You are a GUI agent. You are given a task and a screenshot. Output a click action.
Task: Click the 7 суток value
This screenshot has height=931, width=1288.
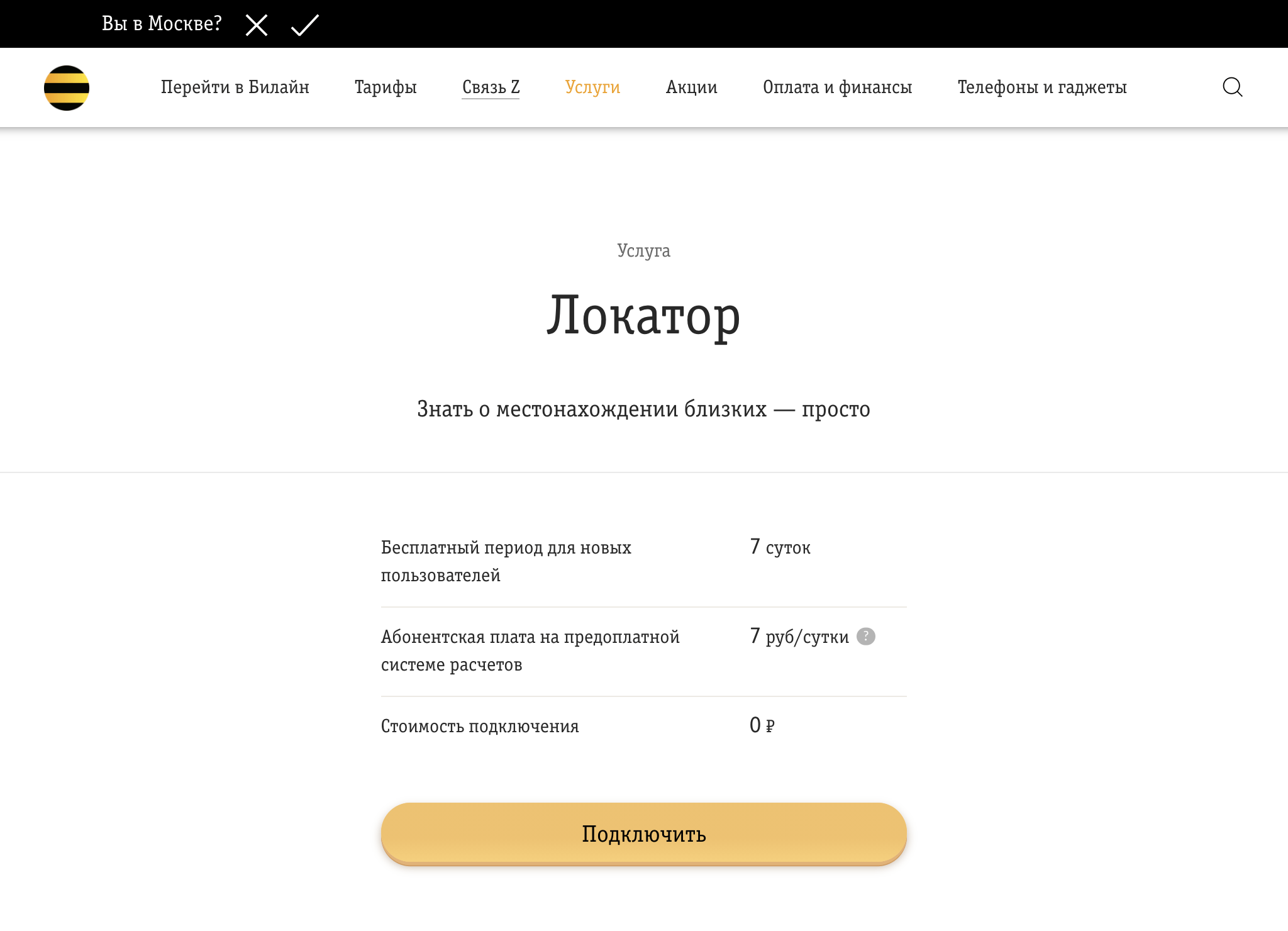[x=779, y=547]
